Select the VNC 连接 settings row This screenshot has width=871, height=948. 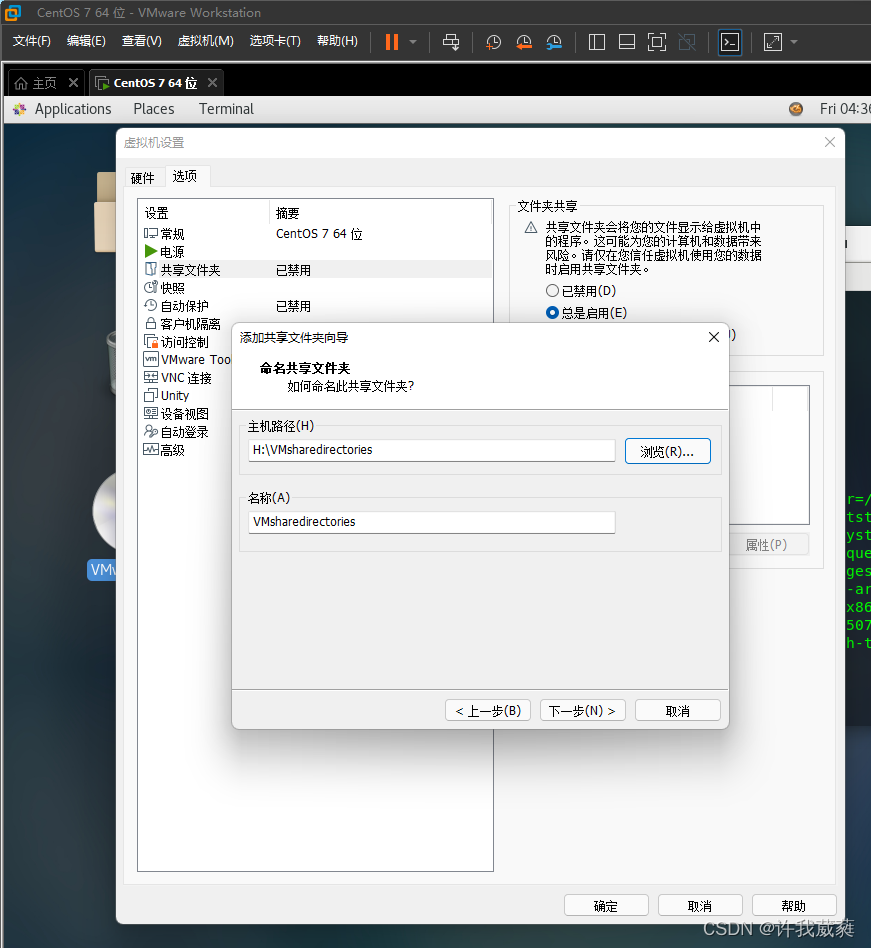tap(186, 378)
